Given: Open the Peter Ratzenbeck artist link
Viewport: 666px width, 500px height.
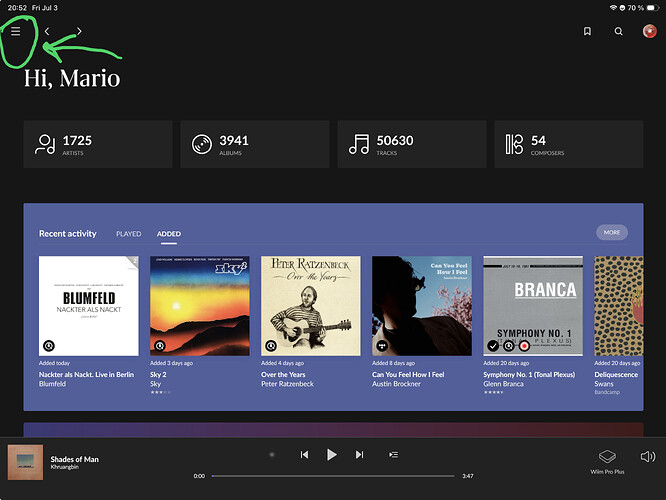Looking at the screenshot, I should tap(287, 384).
